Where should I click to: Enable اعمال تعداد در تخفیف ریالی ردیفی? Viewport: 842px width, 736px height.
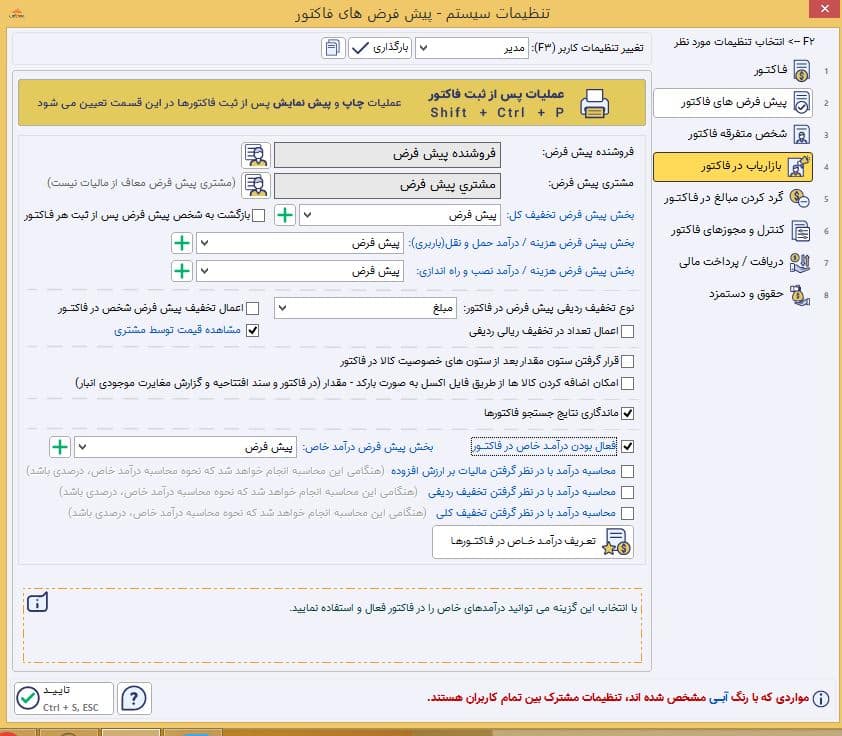(x=627, y=331)
